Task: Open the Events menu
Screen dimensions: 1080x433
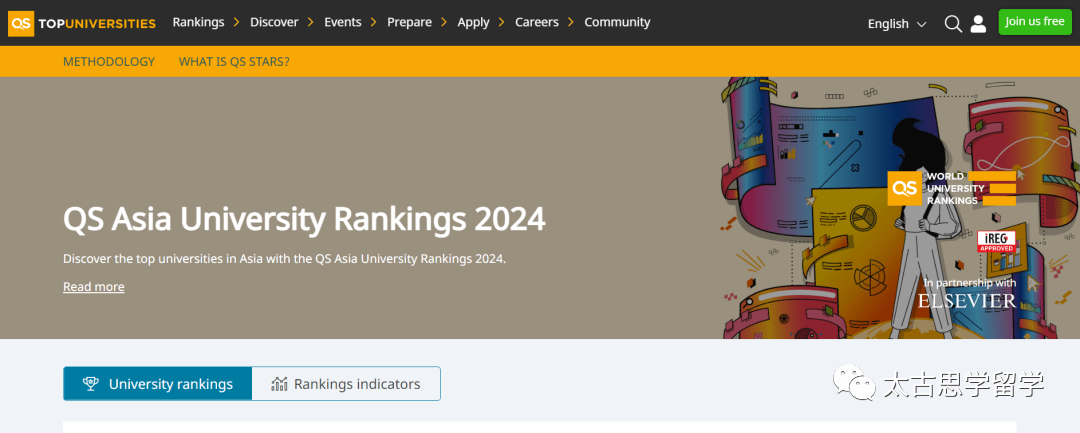Action: (x=343, y=22)
